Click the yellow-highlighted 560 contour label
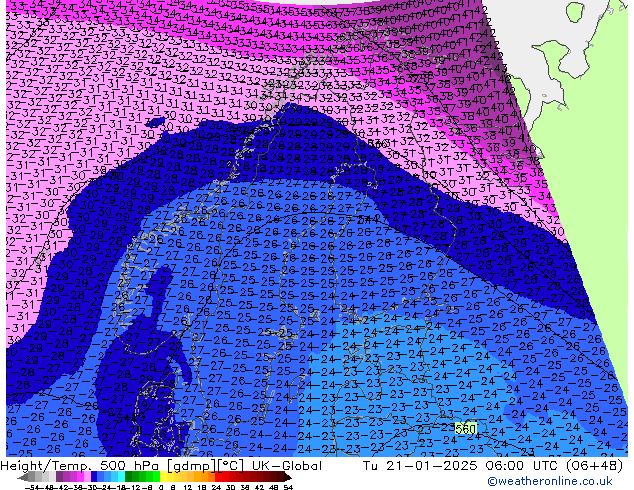This screenshot has width=634, height=490. 465,429
